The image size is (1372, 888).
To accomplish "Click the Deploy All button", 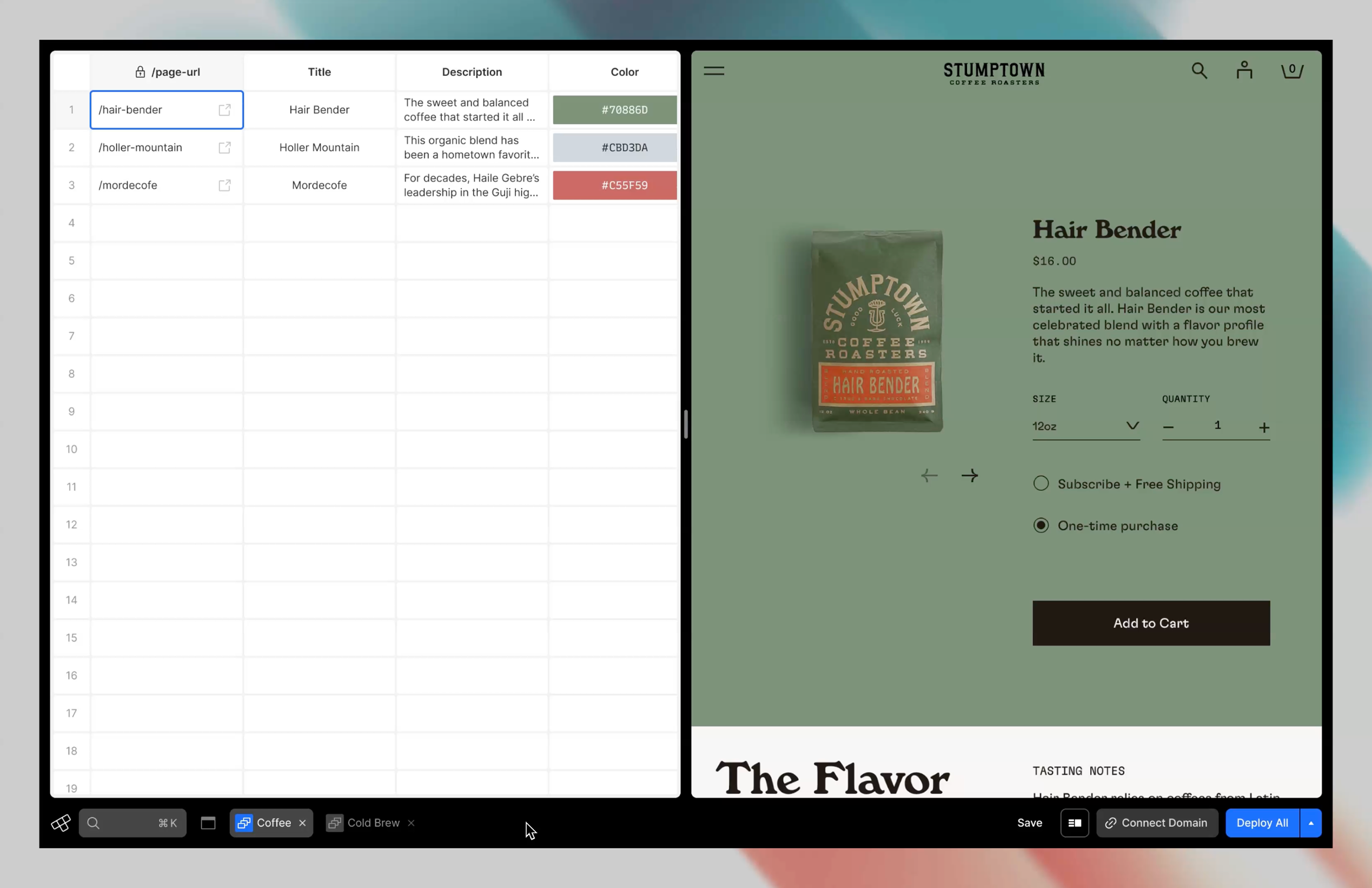I will pyautogui.click(x=1262, y=823).
